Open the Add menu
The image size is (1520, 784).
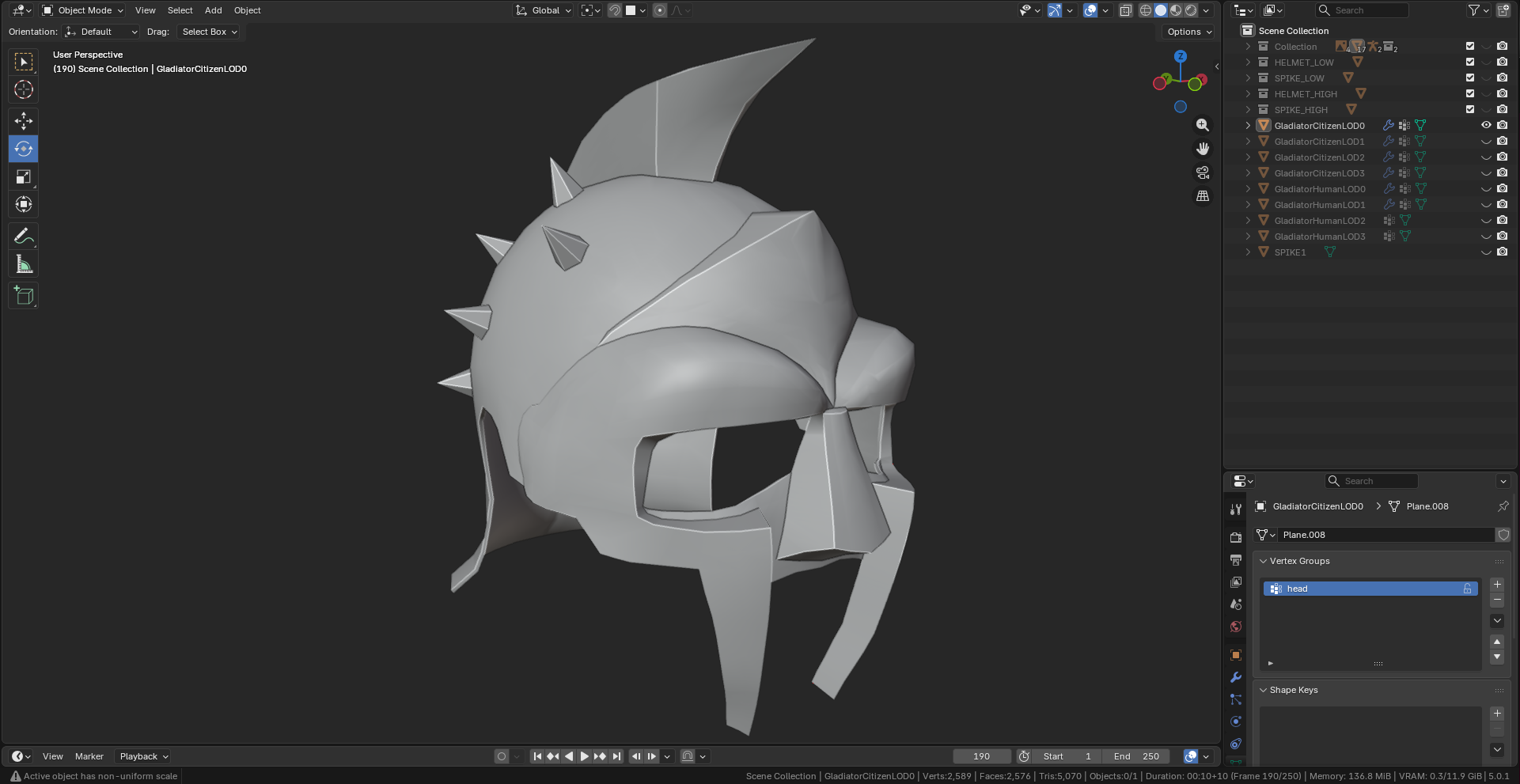pos(213,10)
